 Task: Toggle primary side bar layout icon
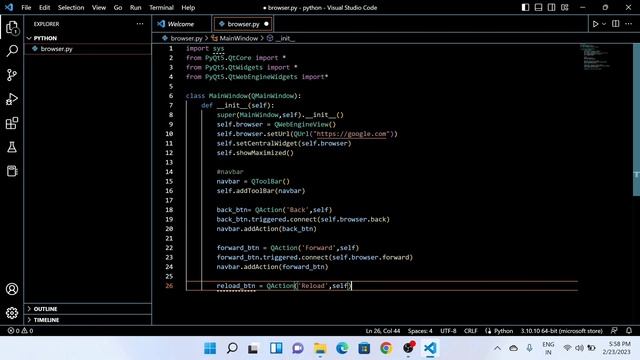point(525,7)
